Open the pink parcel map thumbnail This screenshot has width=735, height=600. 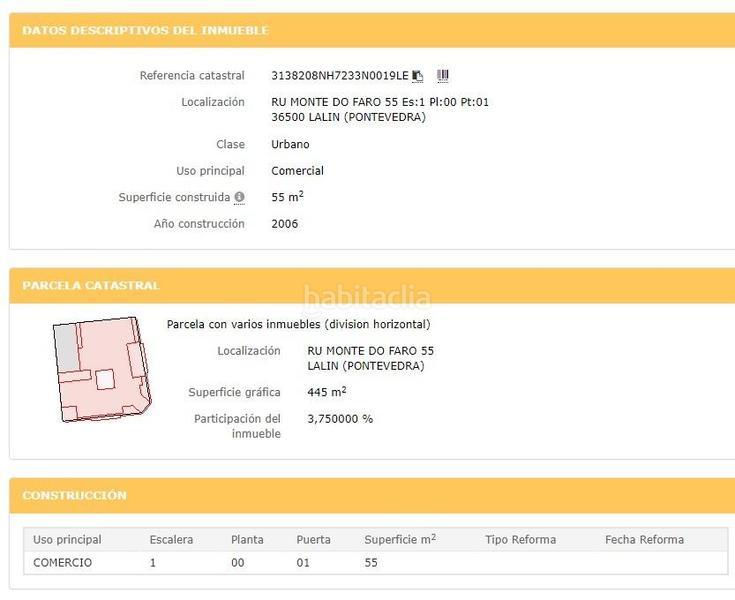click(x=100, y=369)
